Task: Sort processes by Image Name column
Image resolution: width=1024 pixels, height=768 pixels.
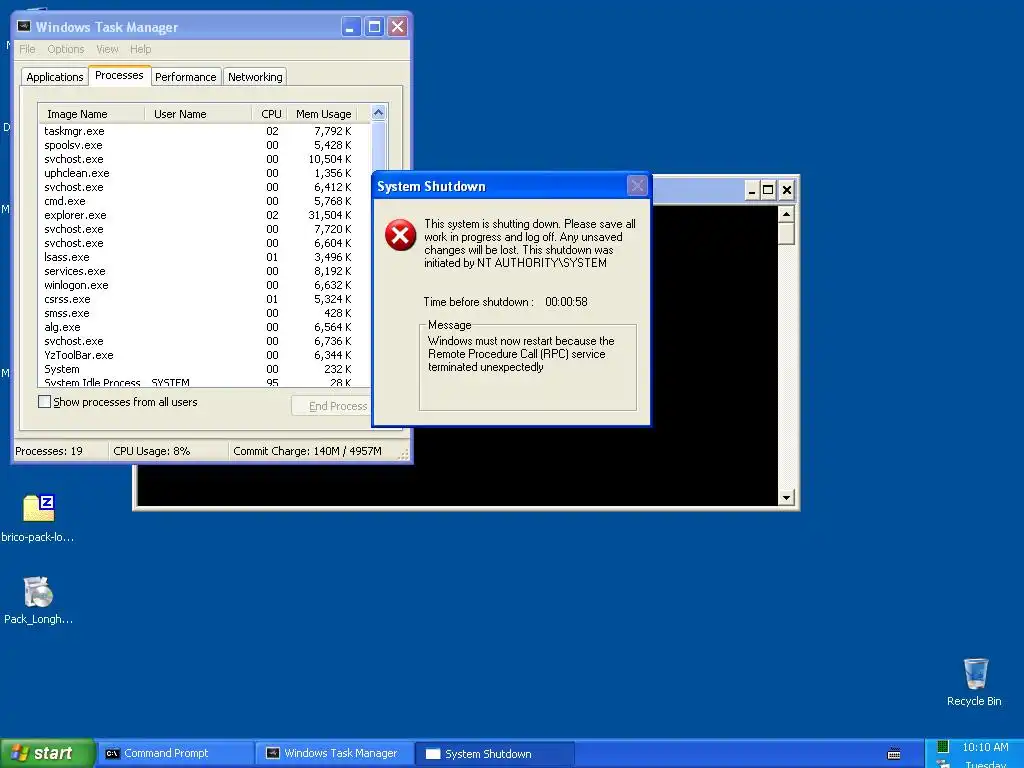Action: 91,114
